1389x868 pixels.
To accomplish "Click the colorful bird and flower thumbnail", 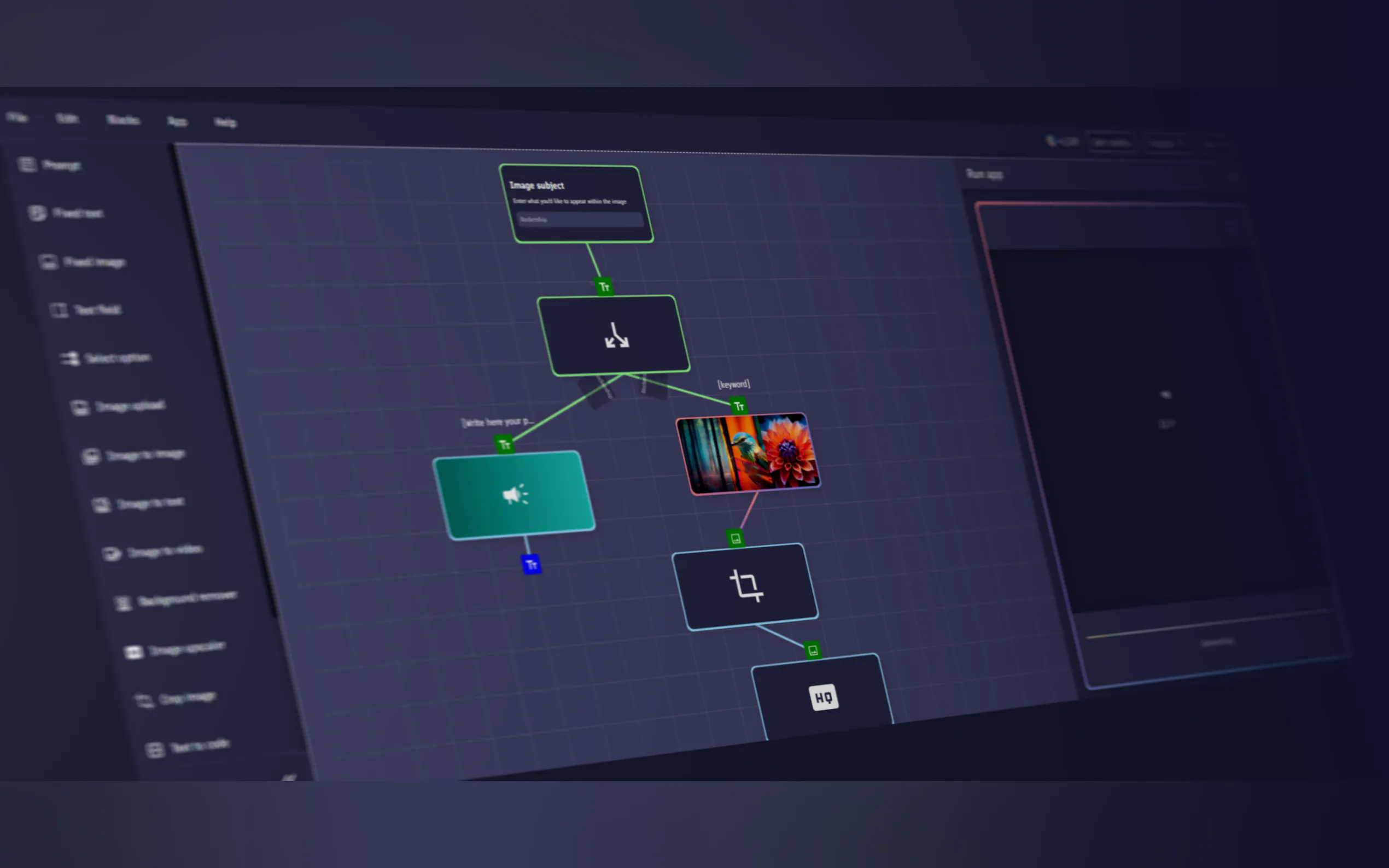I will (x=748, y=453).
